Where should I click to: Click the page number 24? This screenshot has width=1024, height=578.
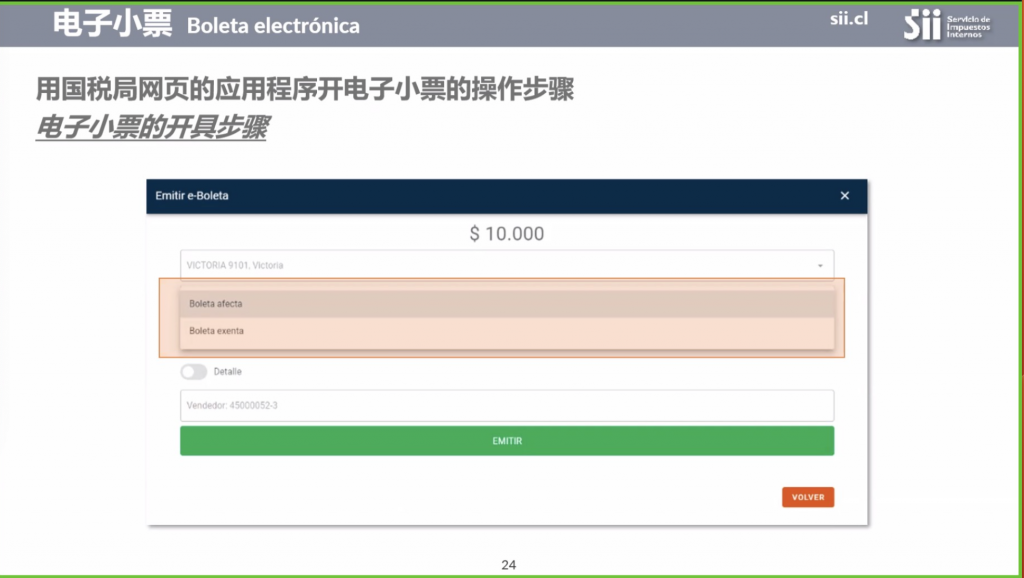pyautogui.click(x=509, y=565)
